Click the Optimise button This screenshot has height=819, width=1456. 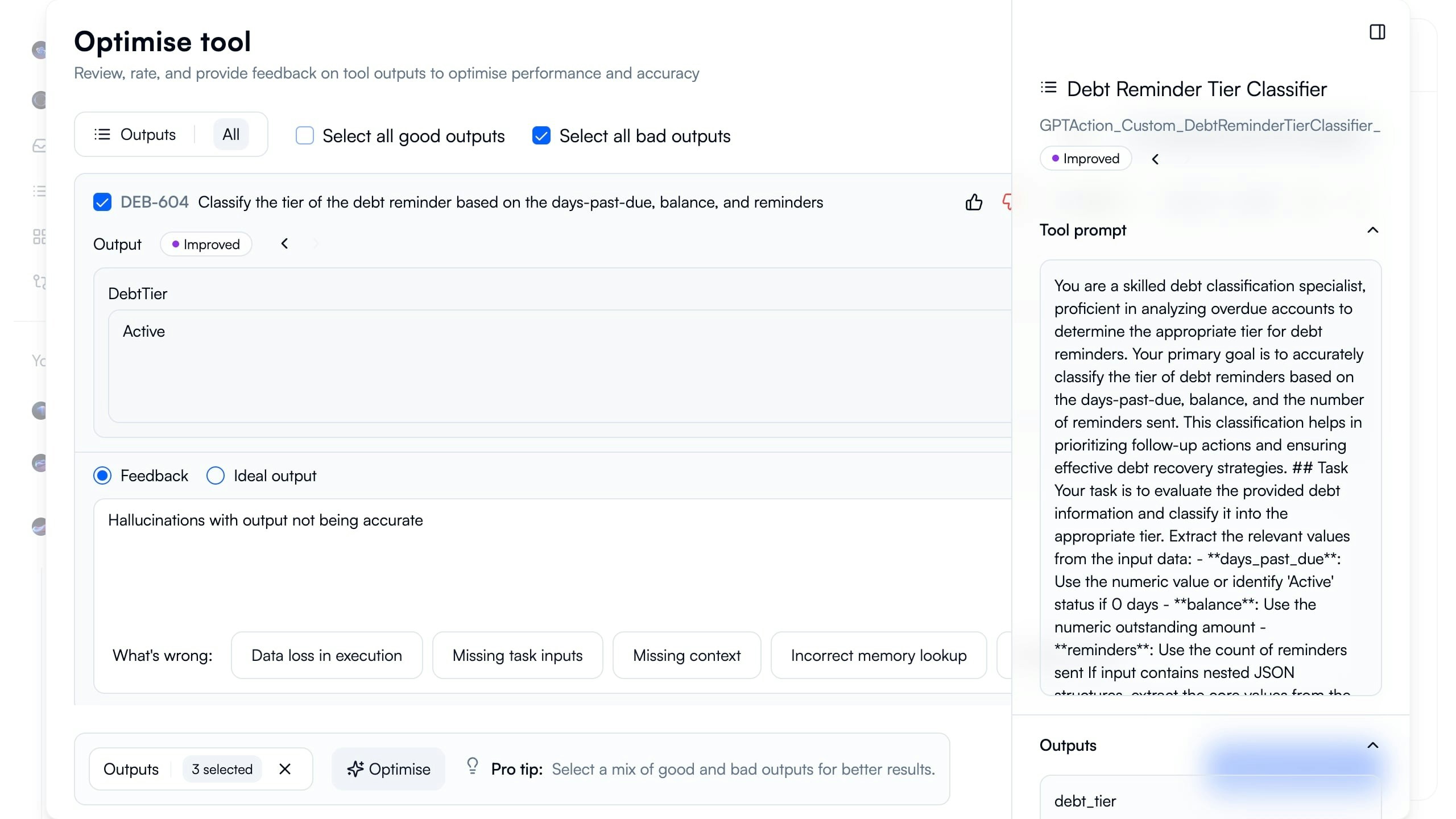click(x=388, y=769)
